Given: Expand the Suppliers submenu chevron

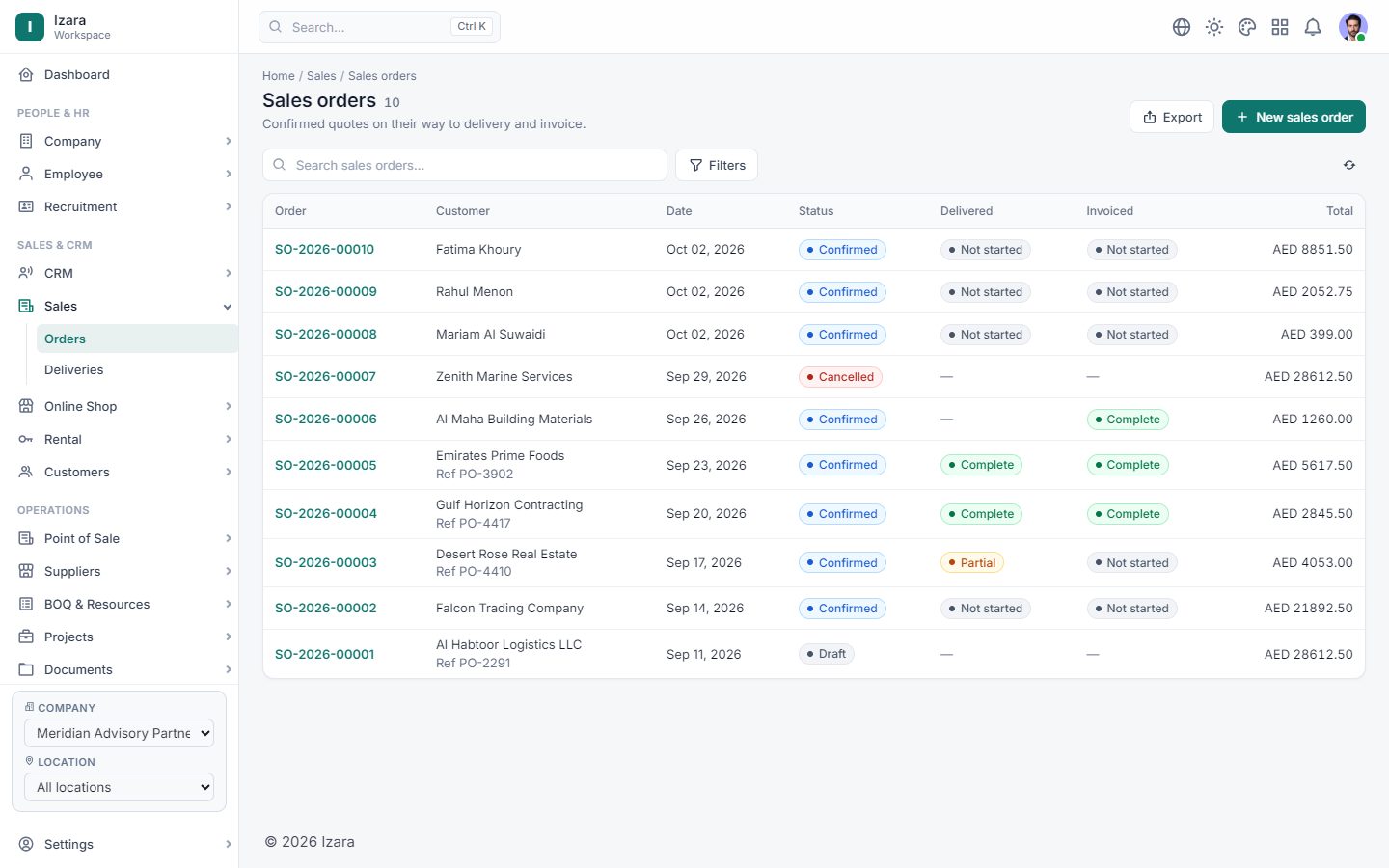Looking at the screenshot, I should click(x=229, y=571).
